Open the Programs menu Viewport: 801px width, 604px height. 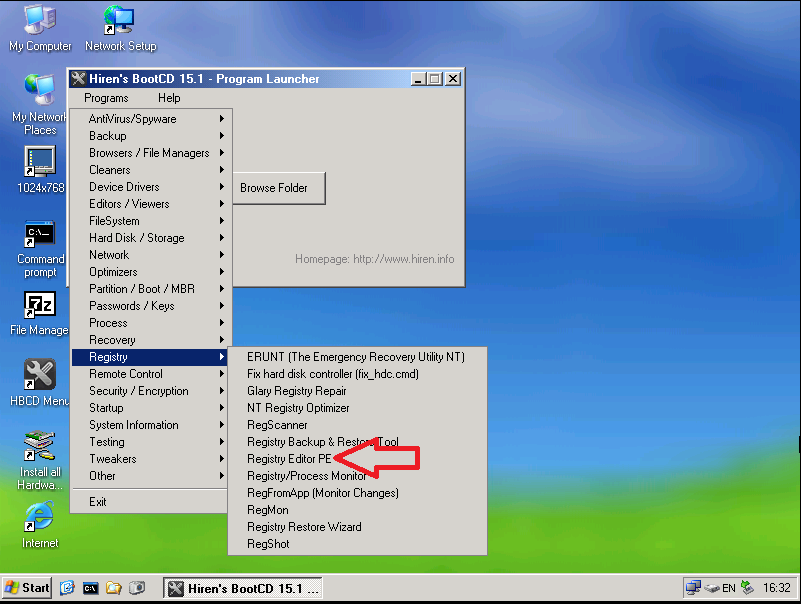[109, 98]
